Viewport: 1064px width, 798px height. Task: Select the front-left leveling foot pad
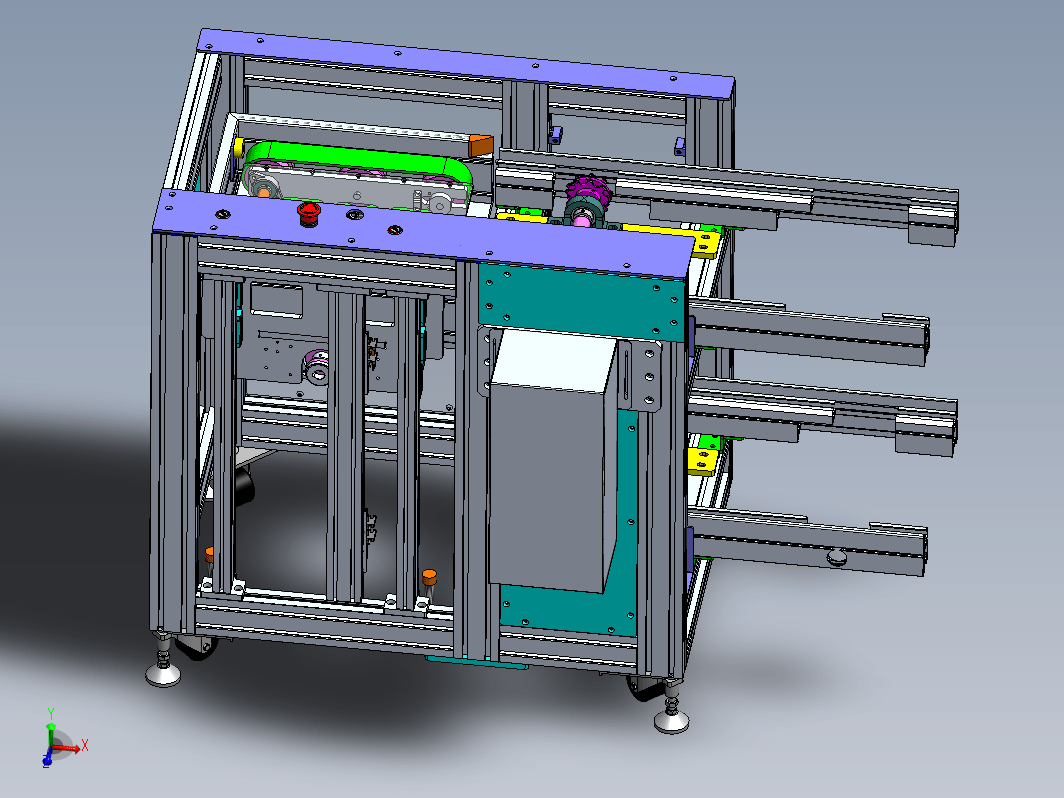pyautogui.click(x=164, y=674)
